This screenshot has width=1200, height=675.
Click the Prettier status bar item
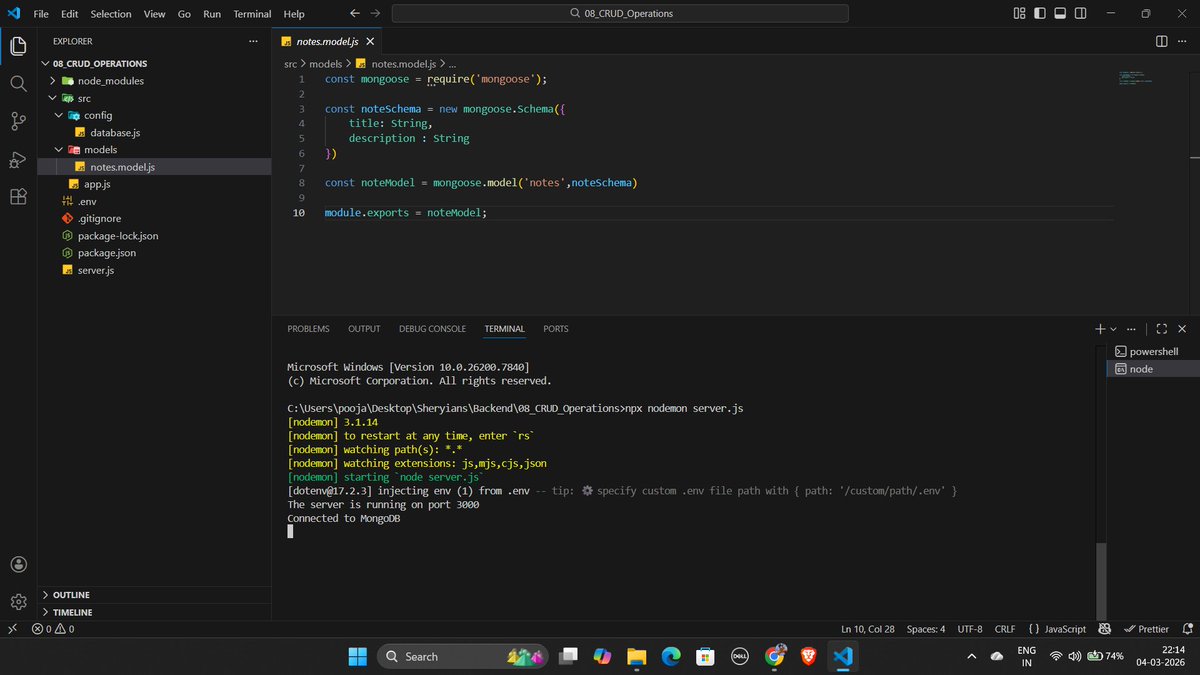pos(1146,629)
